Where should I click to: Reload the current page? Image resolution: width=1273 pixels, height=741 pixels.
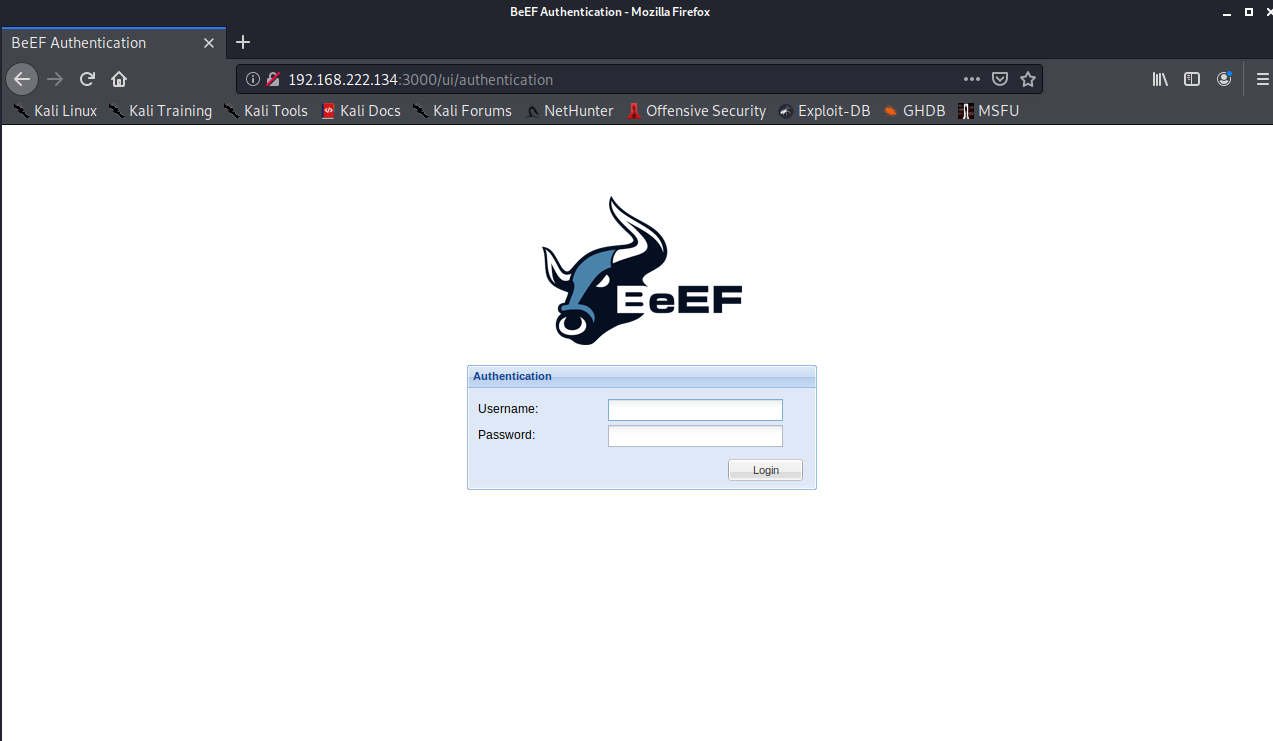coord(87,79)
